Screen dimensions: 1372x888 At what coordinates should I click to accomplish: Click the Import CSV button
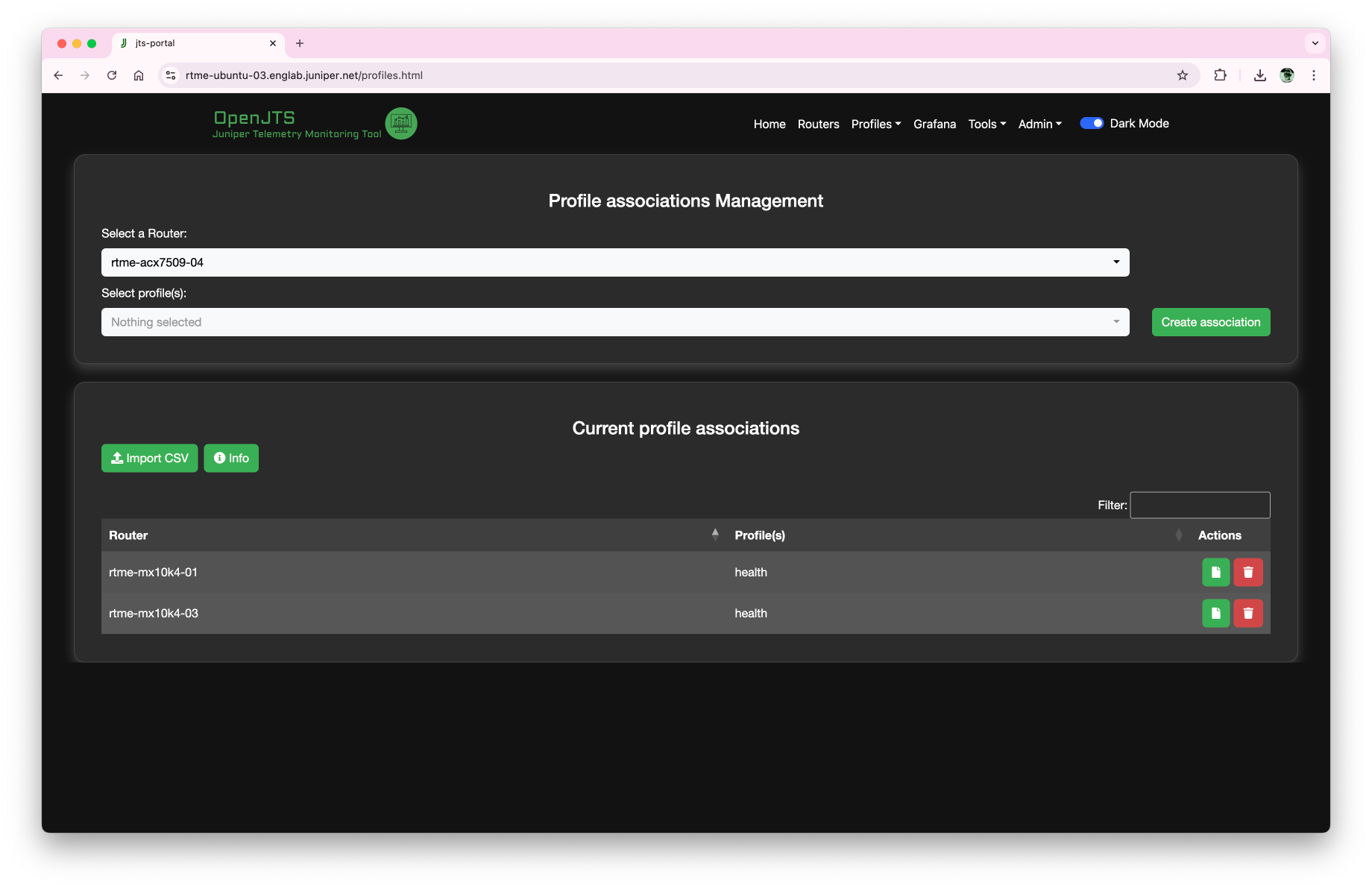tap(149, 459)
